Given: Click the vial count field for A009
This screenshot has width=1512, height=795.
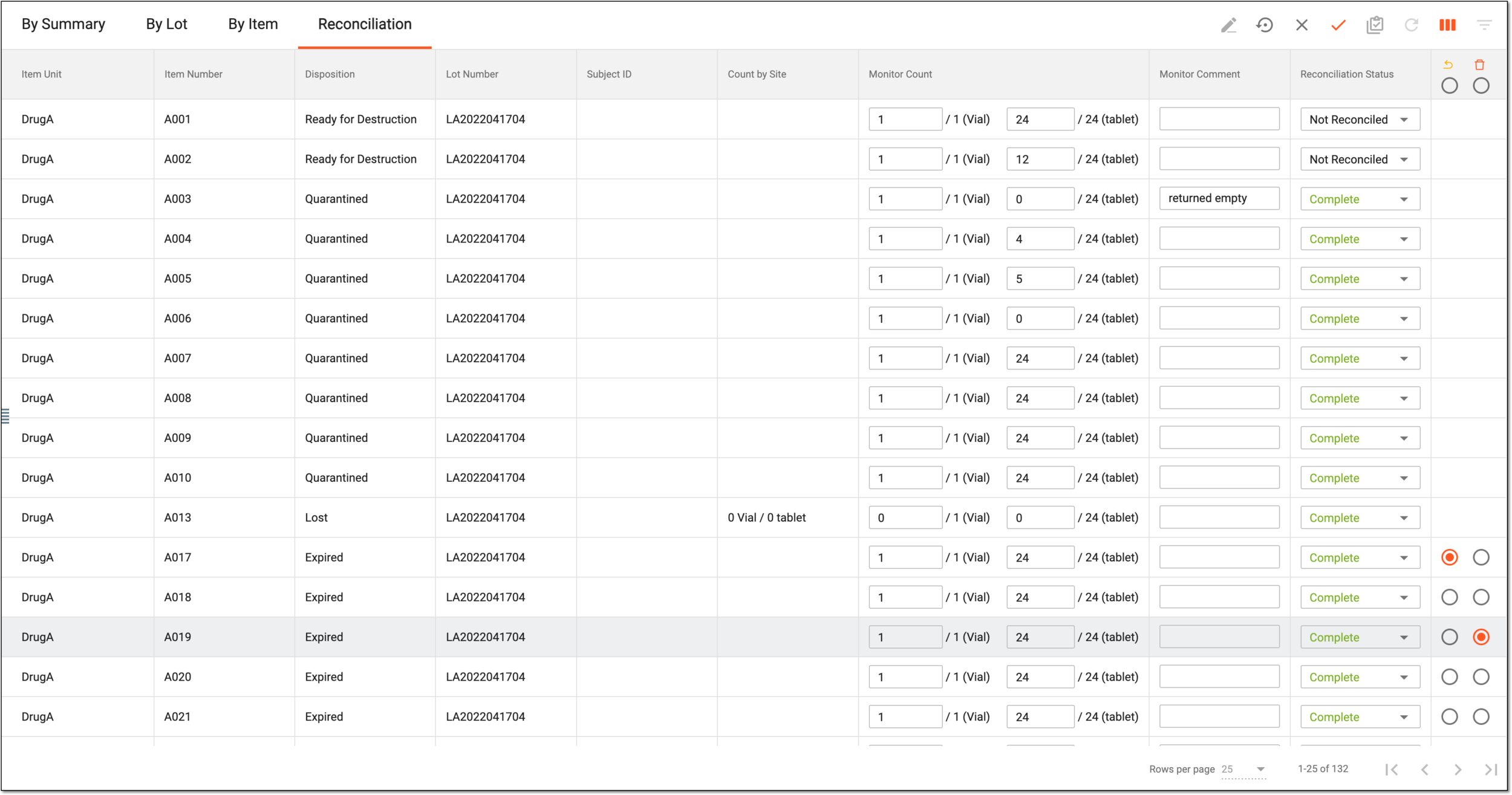Looking at the screenshot, I should pos(905,438).
